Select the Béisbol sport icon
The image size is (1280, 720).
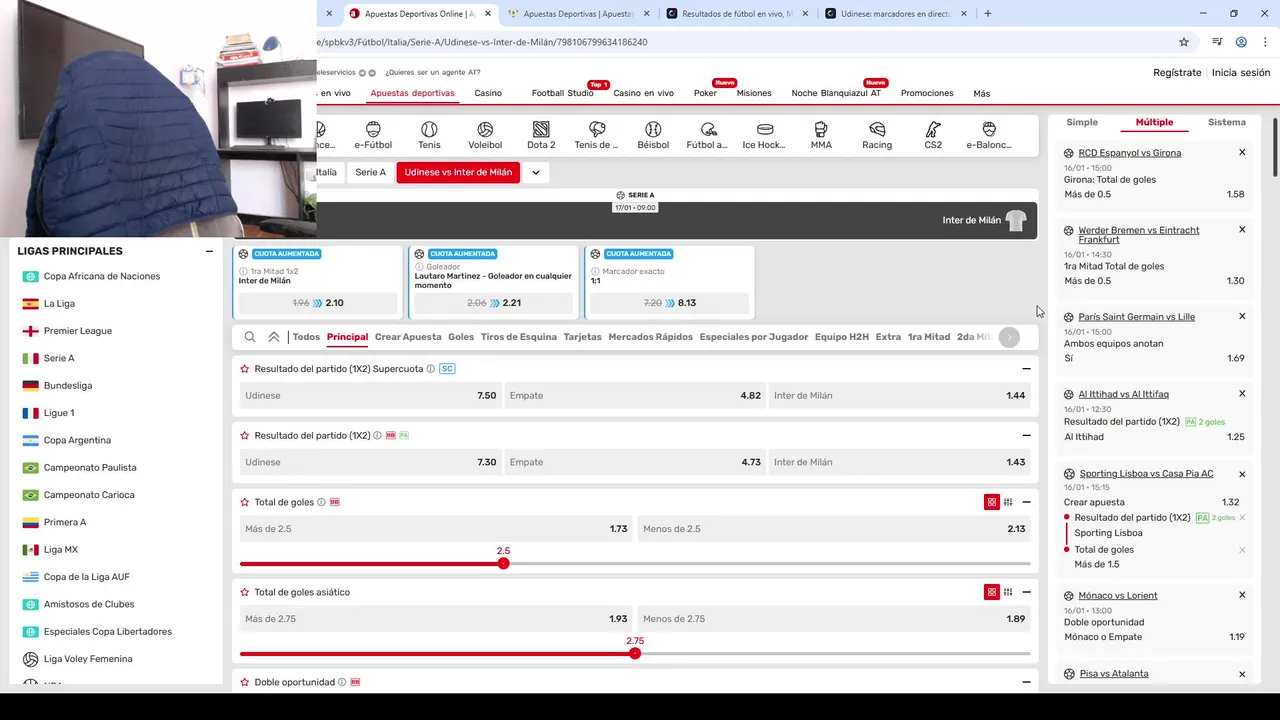pos(653,135)
